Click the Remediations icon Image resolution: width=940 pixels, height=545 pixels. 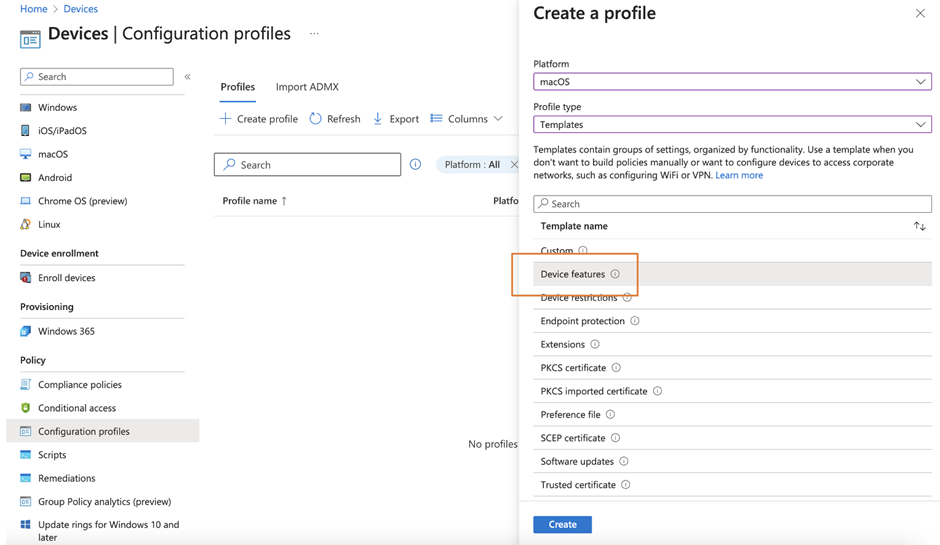pos(25,478)
